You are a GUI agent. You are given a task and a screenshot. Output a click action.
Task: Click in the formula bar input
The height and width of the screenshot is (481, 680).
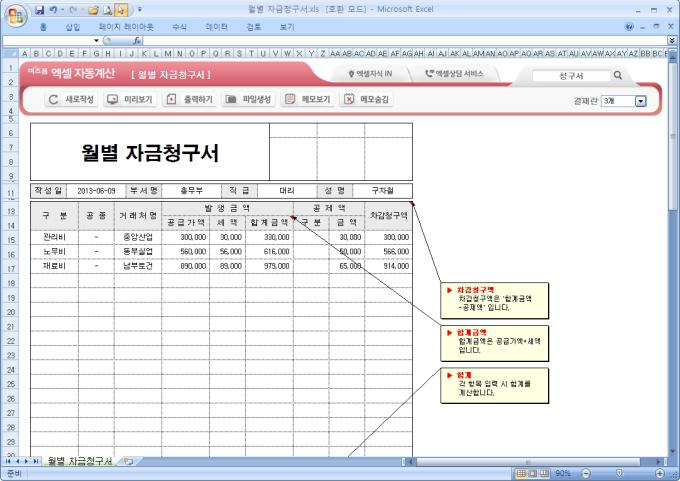tap(405, 40)
